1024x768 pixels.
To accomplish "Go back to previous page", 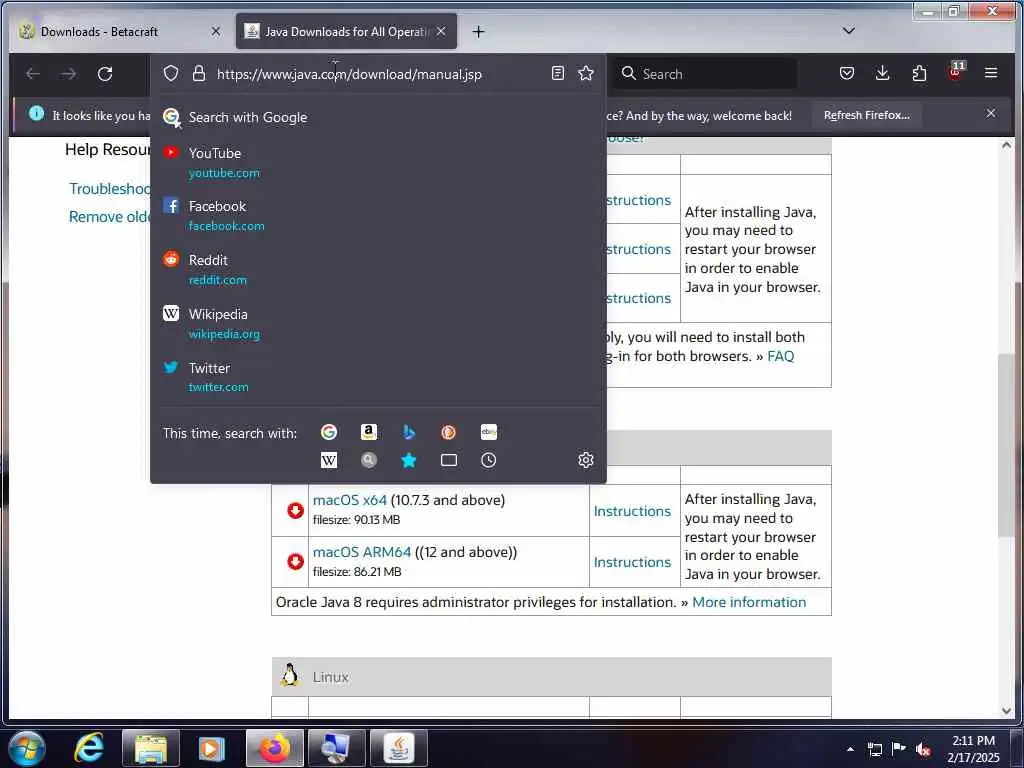I will click(33, 74).
